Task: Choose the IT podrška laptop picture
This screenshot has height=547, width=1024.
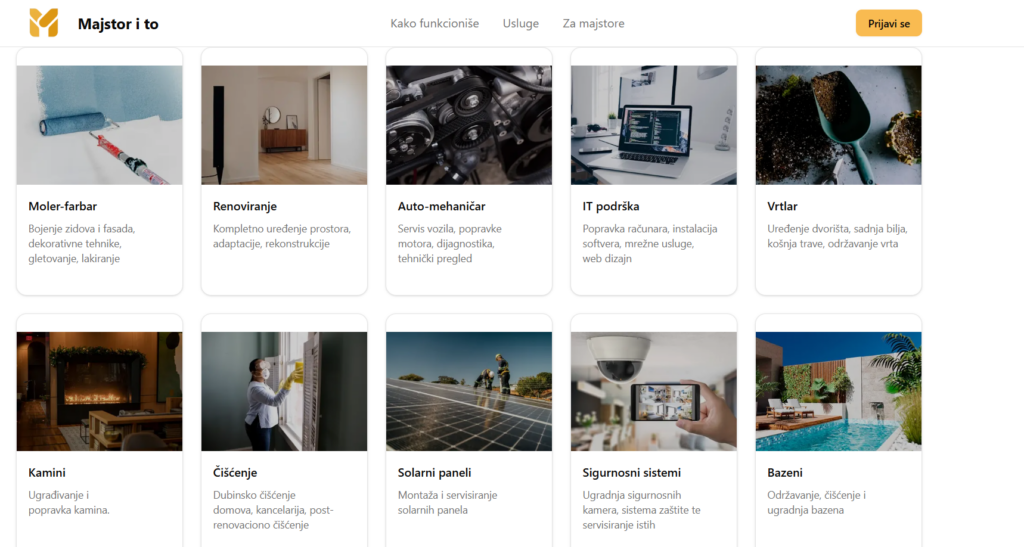Action: 653,125
